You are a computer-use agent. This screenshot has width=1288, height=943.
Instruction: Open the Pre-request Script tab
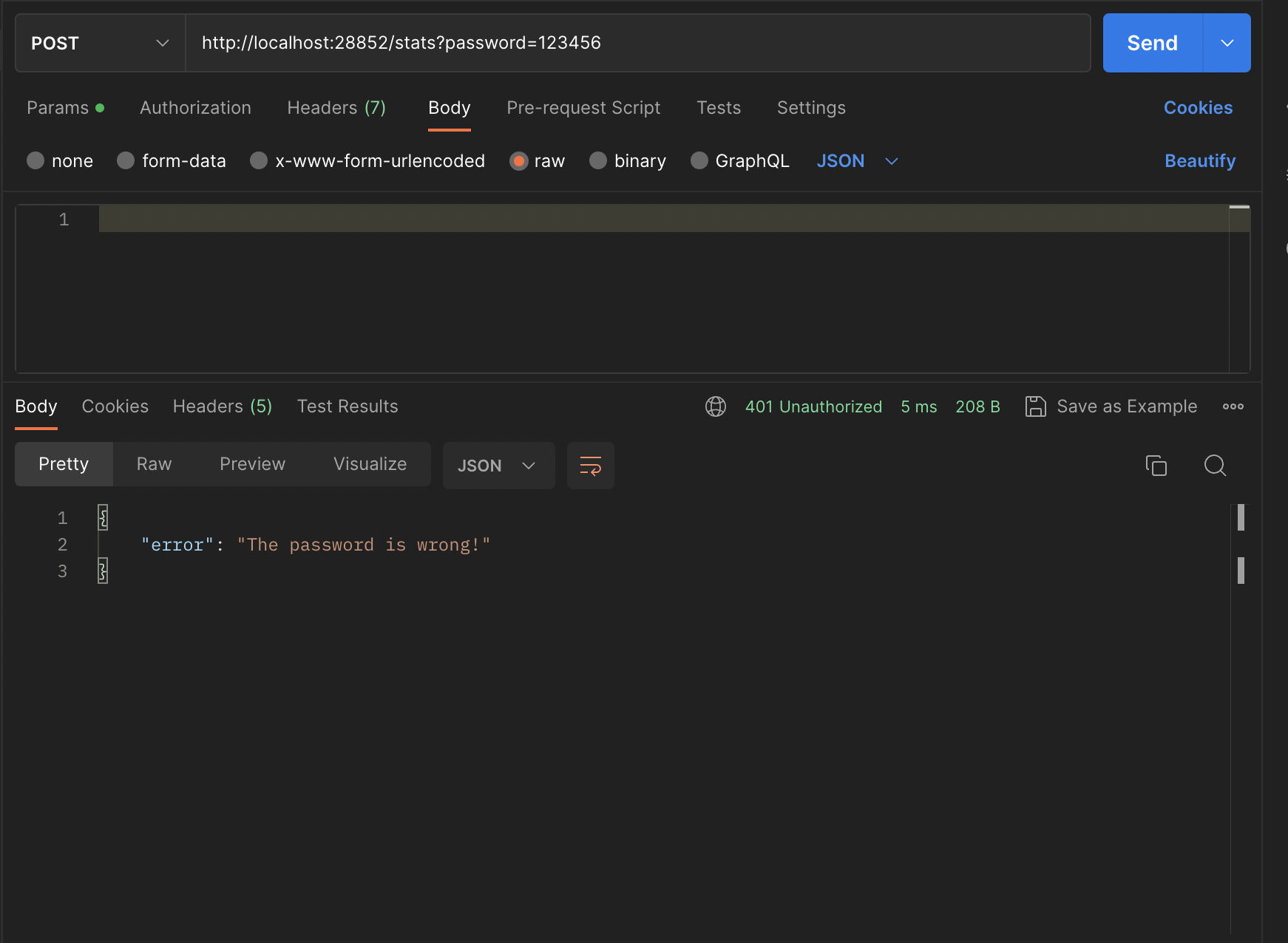click(583, 108)
